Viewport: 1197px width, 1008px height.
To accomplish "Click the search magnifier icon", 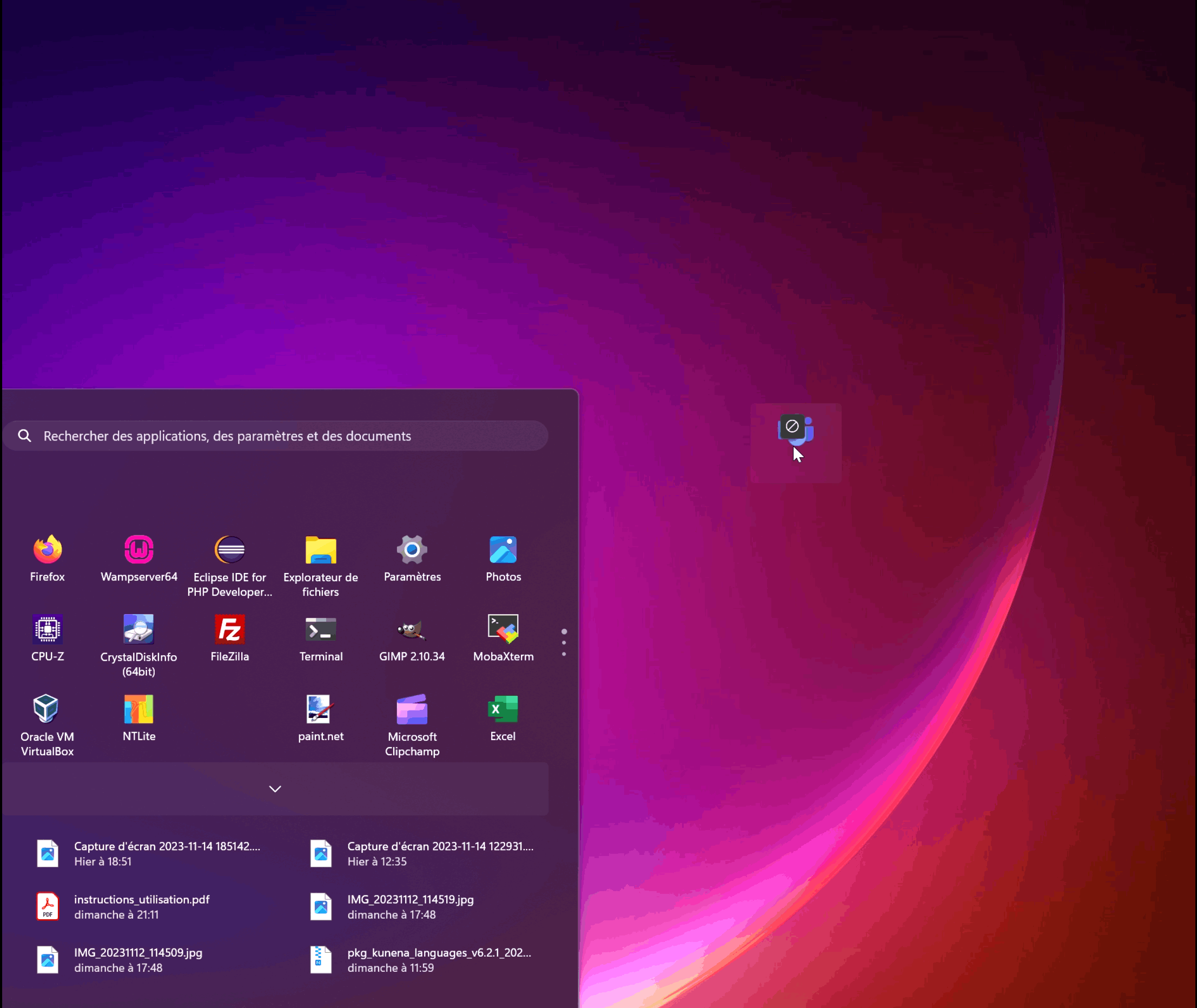I will click(24, 436).
